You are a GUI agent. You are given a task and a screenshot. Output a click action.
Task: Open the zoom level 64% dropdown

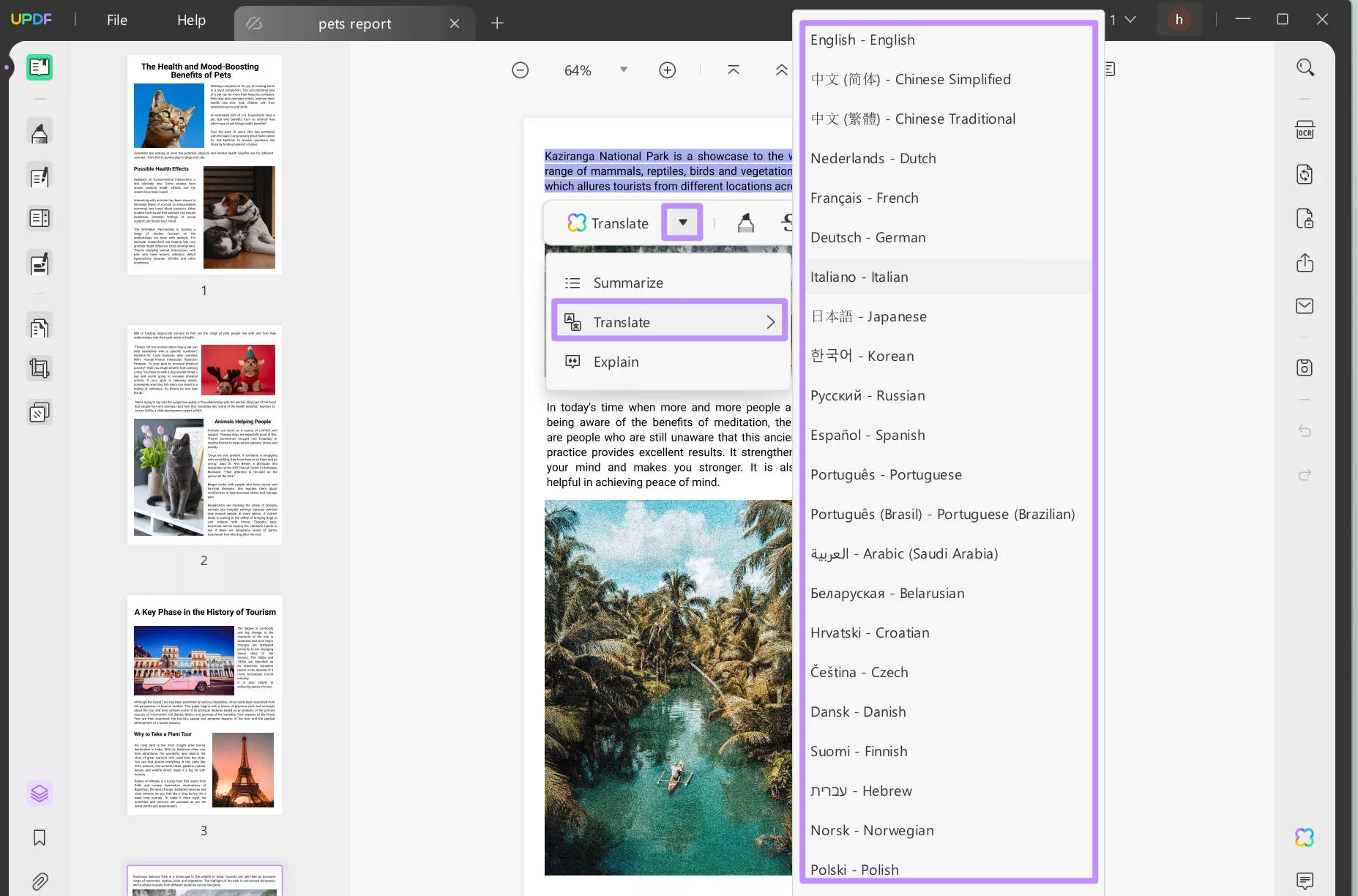(x=623, y=70)
